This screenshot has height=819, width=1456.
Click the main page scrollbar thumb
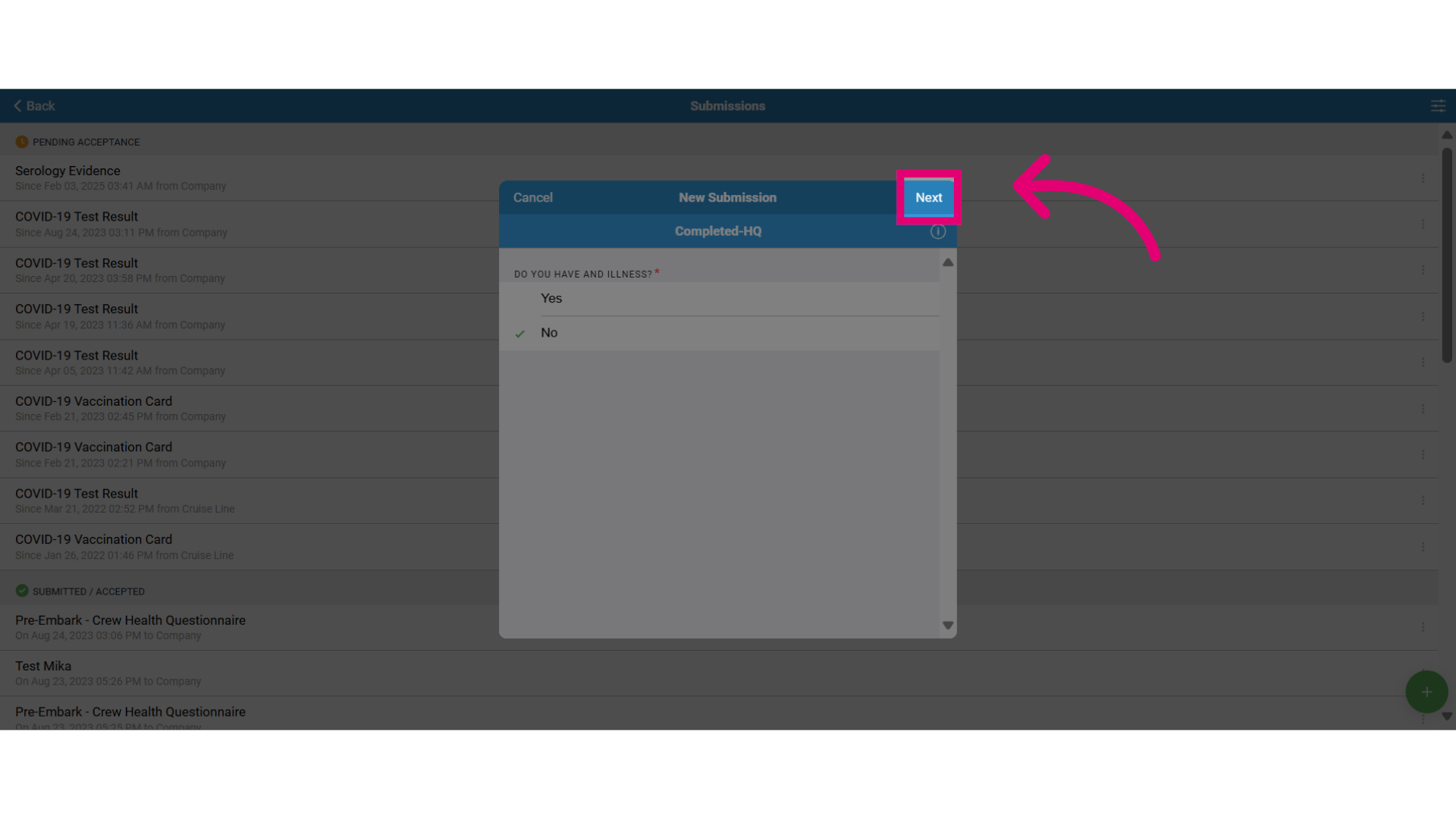[x=1447, y=256]
